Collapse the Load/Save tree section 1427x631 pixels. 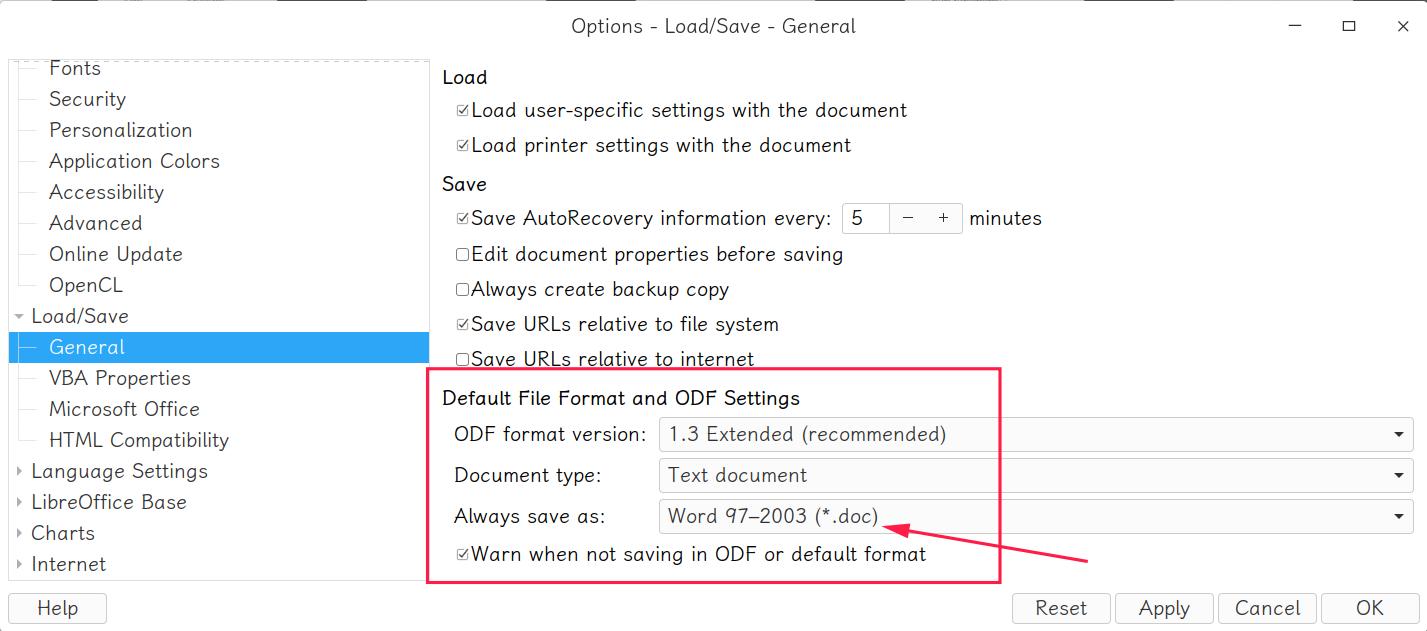tap(19, 317)
